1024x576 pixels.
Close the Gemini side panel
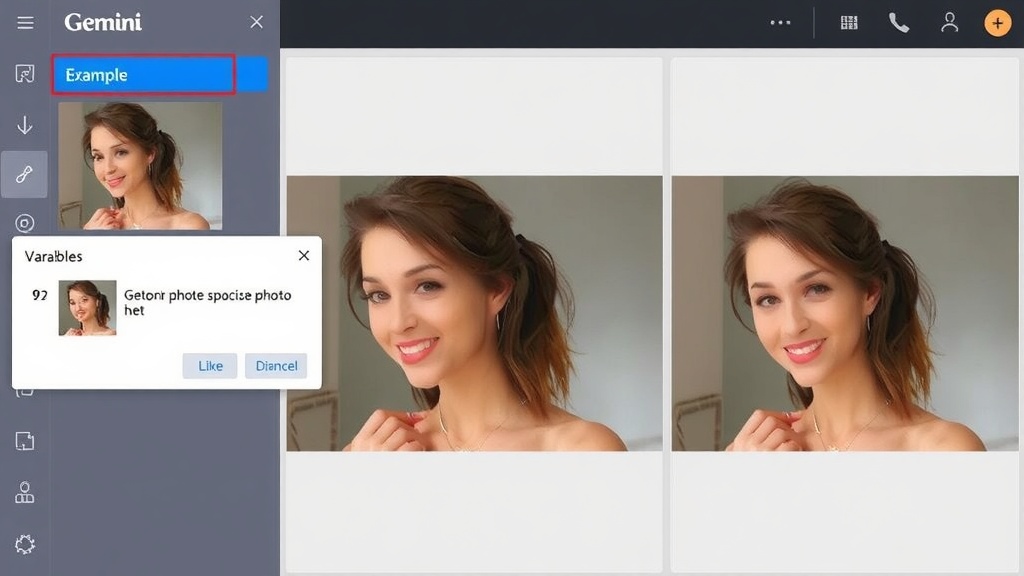[257, 22]
